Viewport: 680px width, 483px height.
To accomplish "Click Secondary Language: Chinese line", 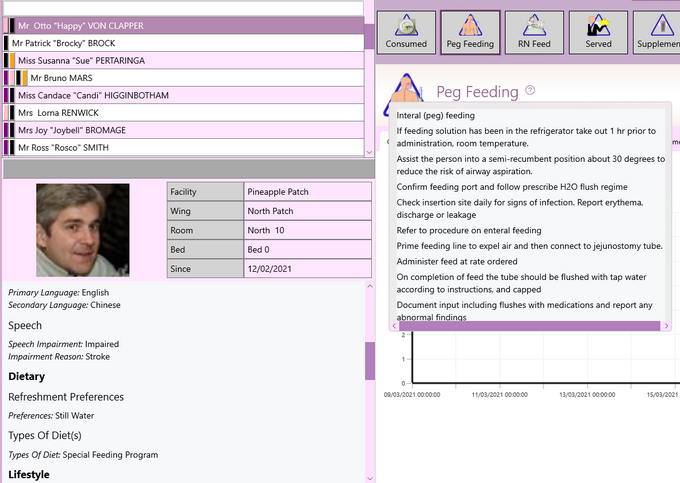I will (x=64, y=305).
